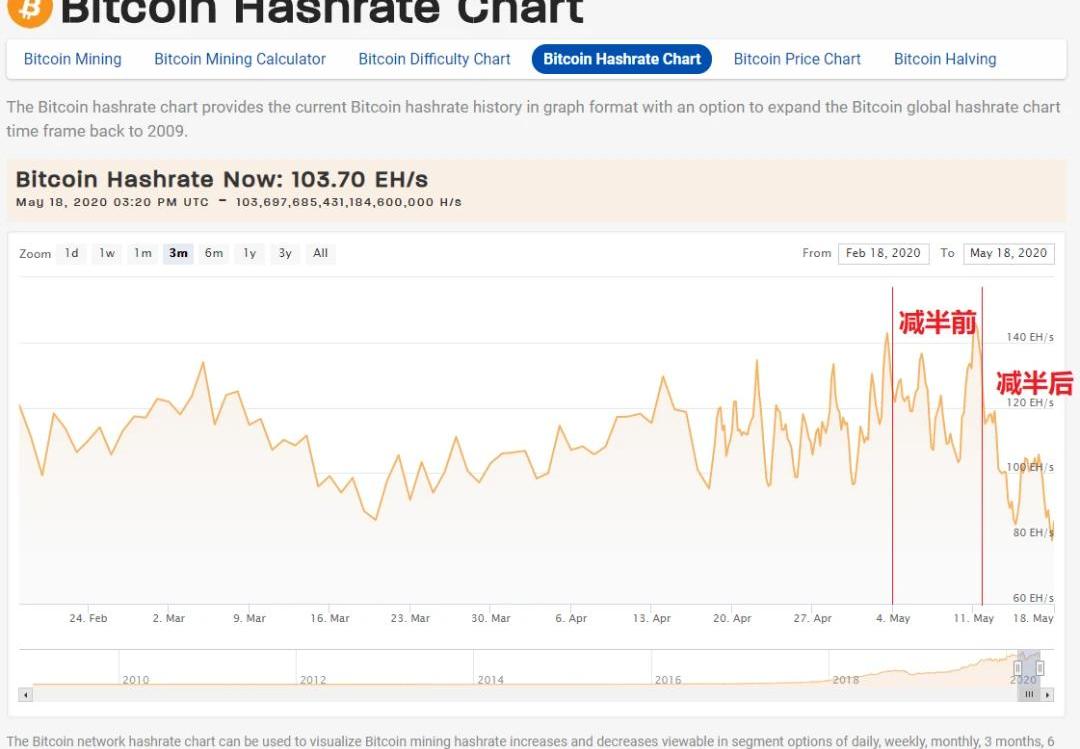Viewport: 1080px width, 749px height.
Task: Show All hashrate history
Action: click(320, 254)
